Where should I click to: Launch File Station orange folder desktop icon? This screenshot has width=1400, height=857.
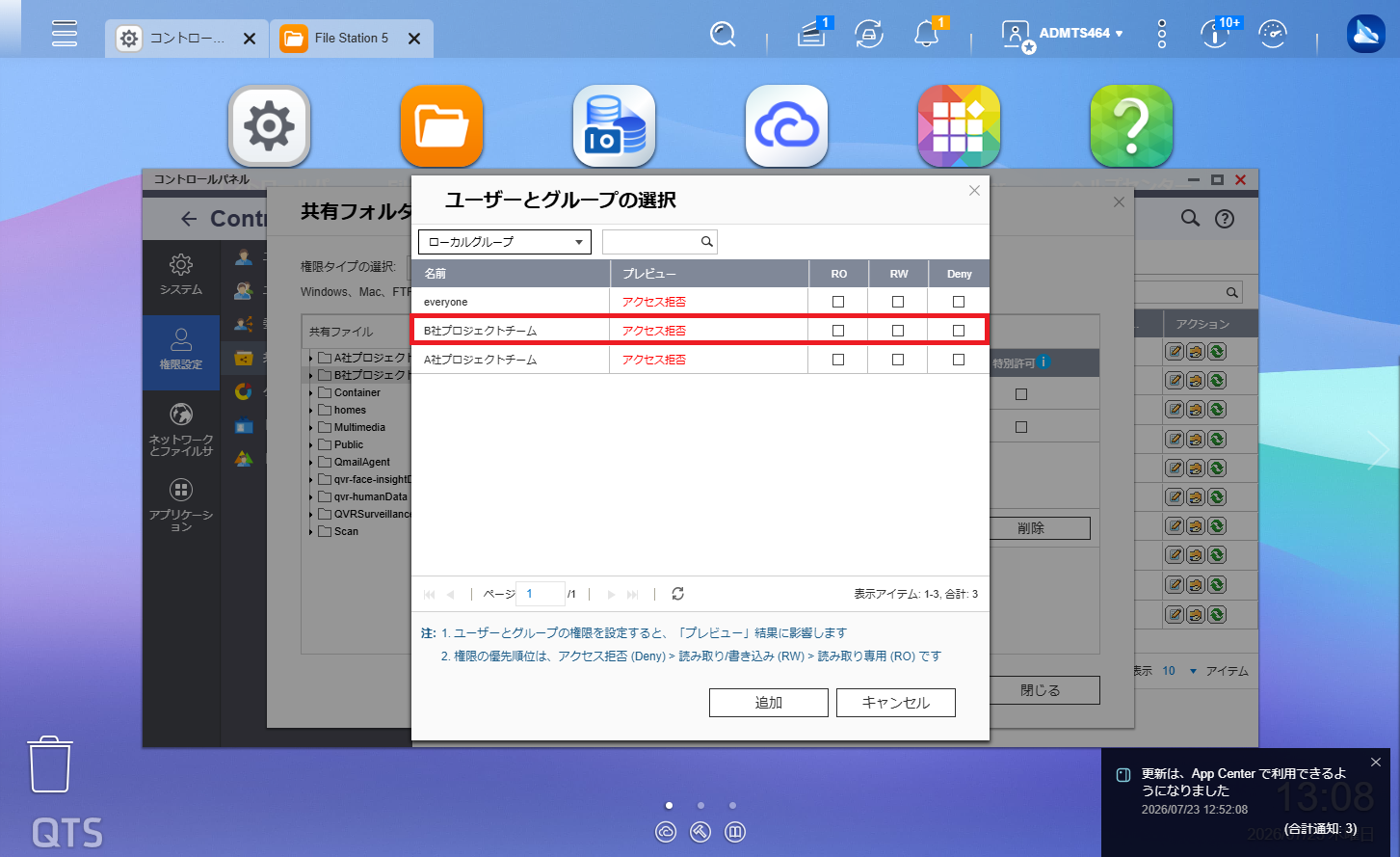click(x=441, y=125)
